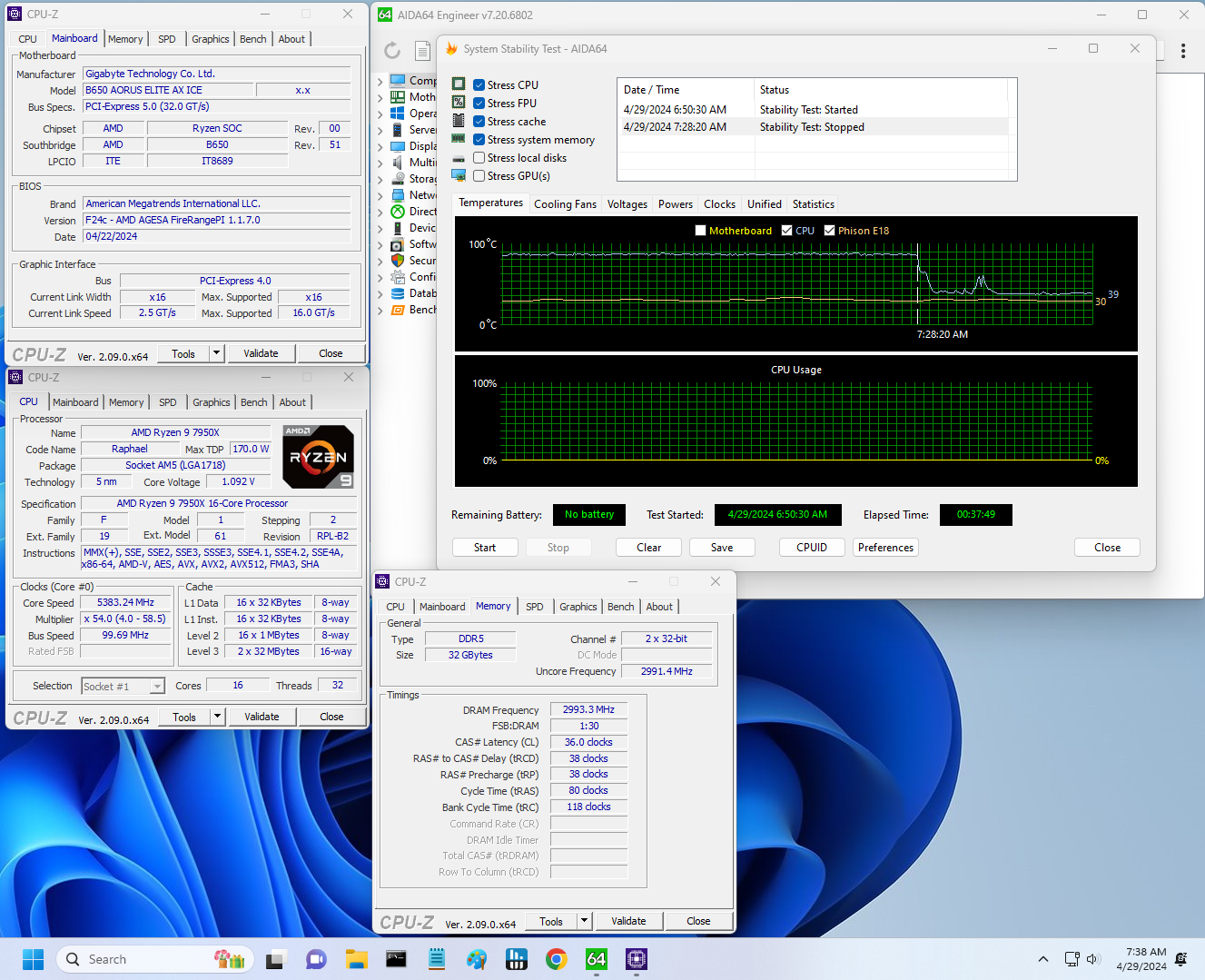Viewport: 1205px width, 980px height.
Task: Uncheck the Phison E18 graph checkbox
Action: [829, 231]
